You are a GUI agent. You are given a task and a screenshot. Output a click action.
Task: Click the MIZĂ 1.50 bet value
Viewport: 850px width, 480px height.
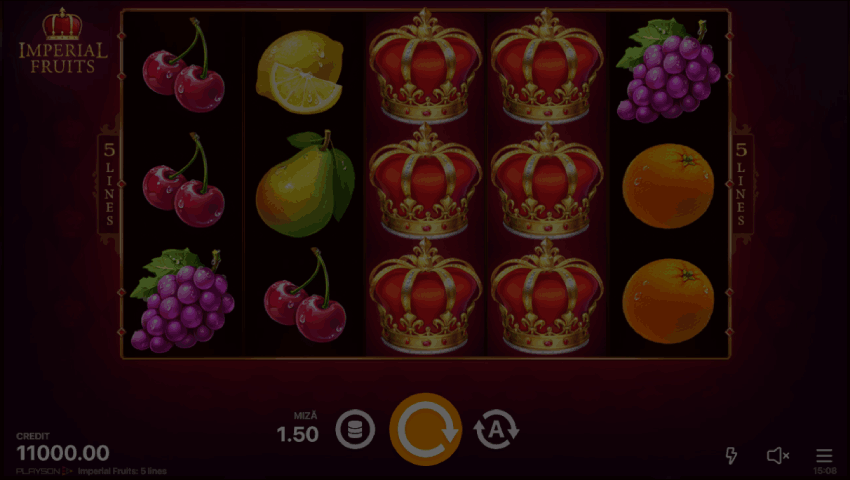tap(298, 428)
